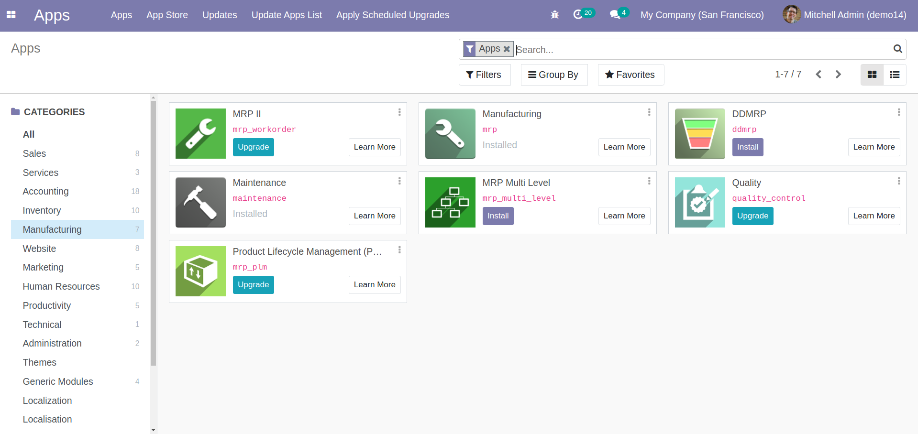Click Mitchell Admin avatar picture

(792, 15)
